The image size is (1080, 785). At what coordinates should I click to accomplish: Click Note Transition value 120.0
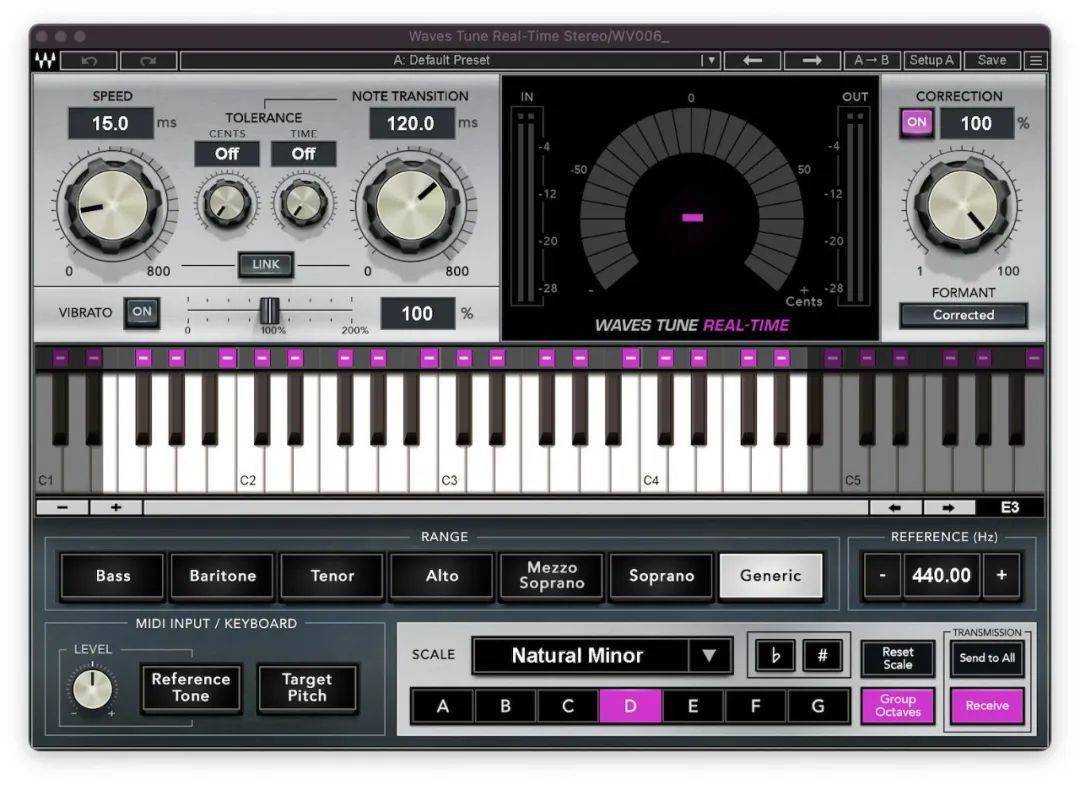pos(411,123)
